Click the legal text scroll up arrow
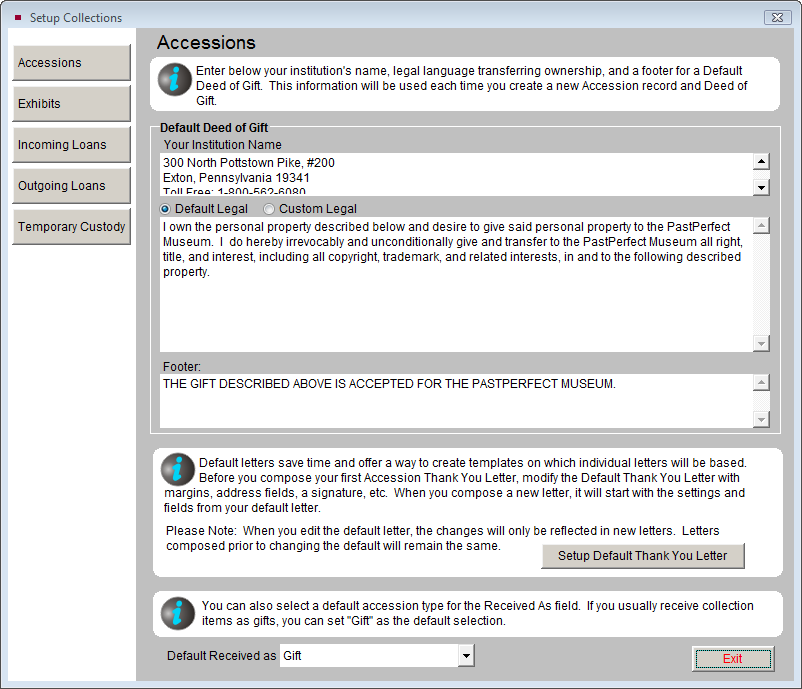Screen dimensions: 802x689 point(762,226)
